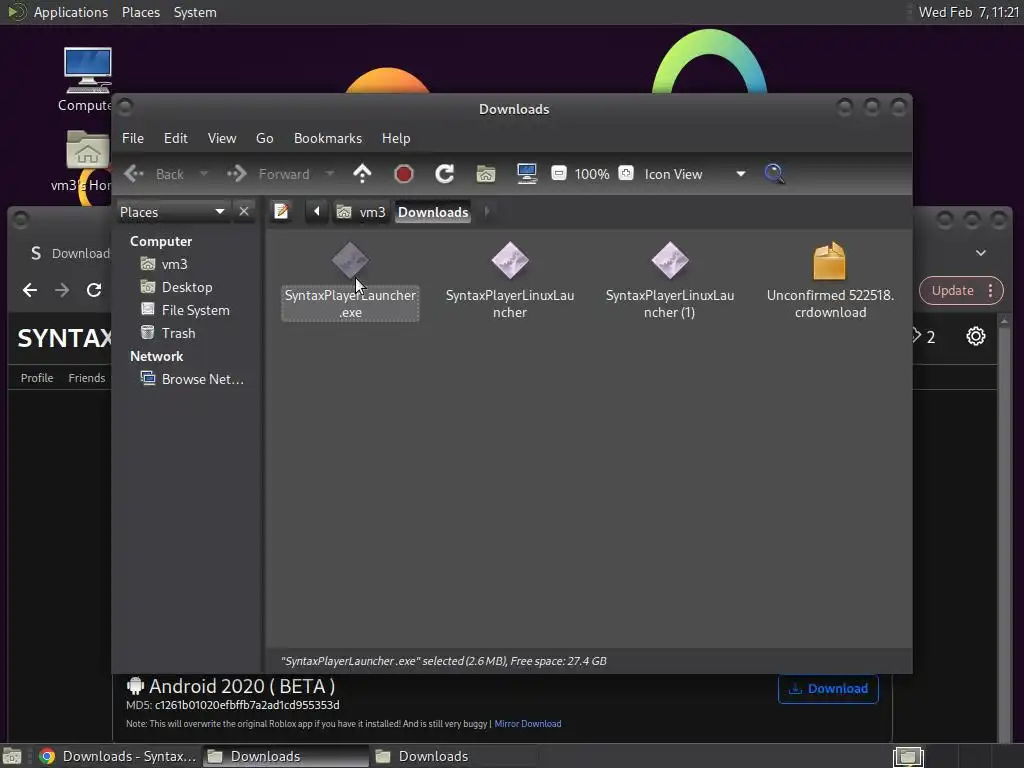Select Downloads in the path bar

click(x=433, y=212)
